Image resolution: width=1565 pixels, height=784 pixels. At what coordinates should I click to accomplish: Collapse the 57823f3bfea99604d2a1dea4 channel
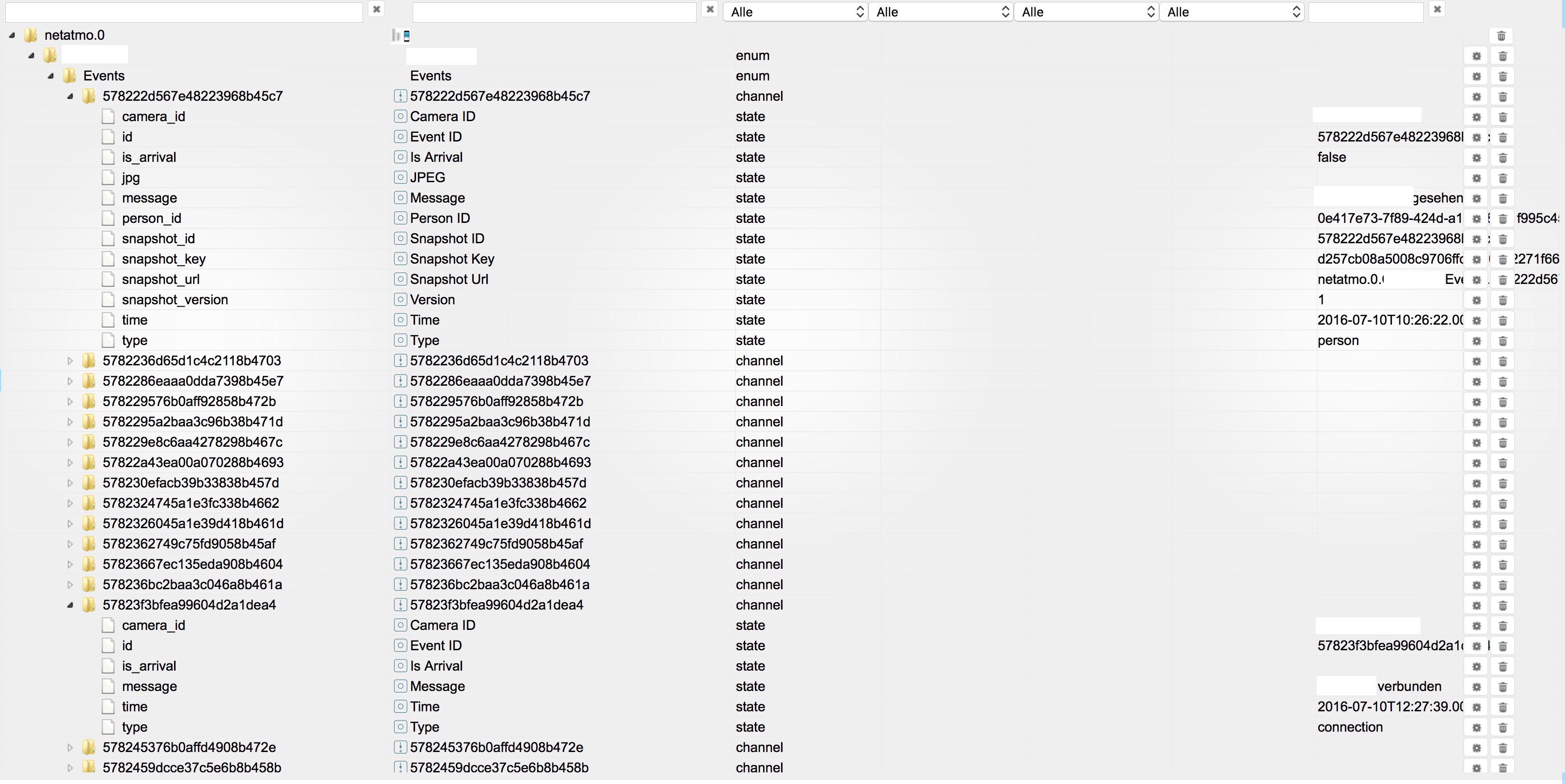click(x=70, y=605)
